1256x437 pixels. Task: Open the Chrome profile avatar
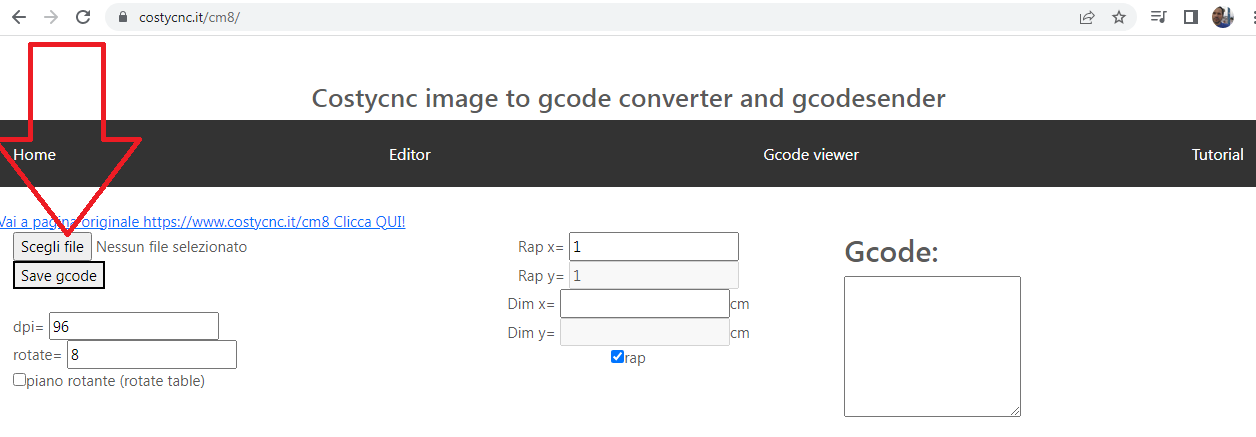(x=1222, y=17)
